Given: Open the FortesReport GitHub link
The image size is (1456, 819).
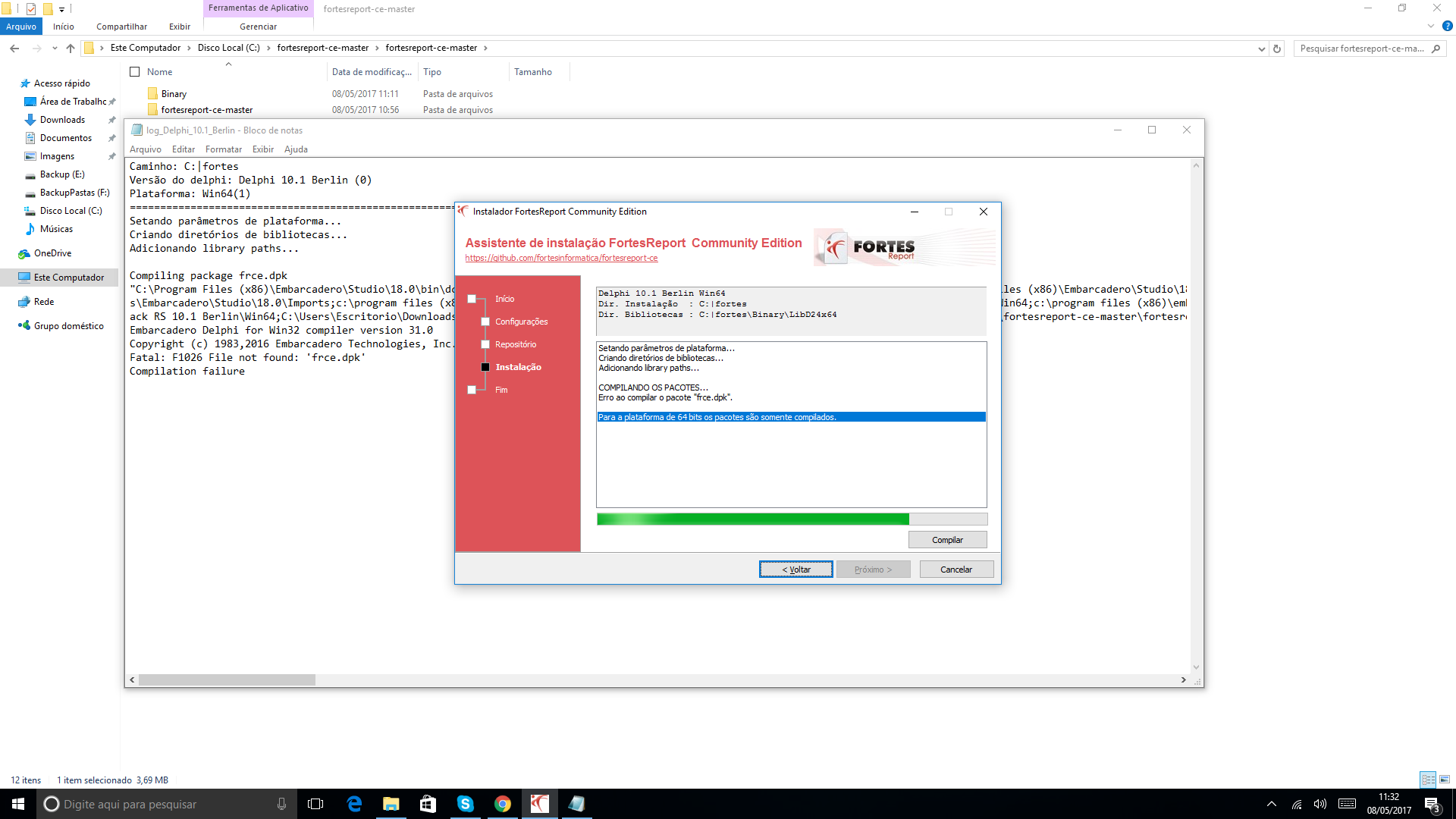Looking at the screenshot, I should click(x=561, y=258).
